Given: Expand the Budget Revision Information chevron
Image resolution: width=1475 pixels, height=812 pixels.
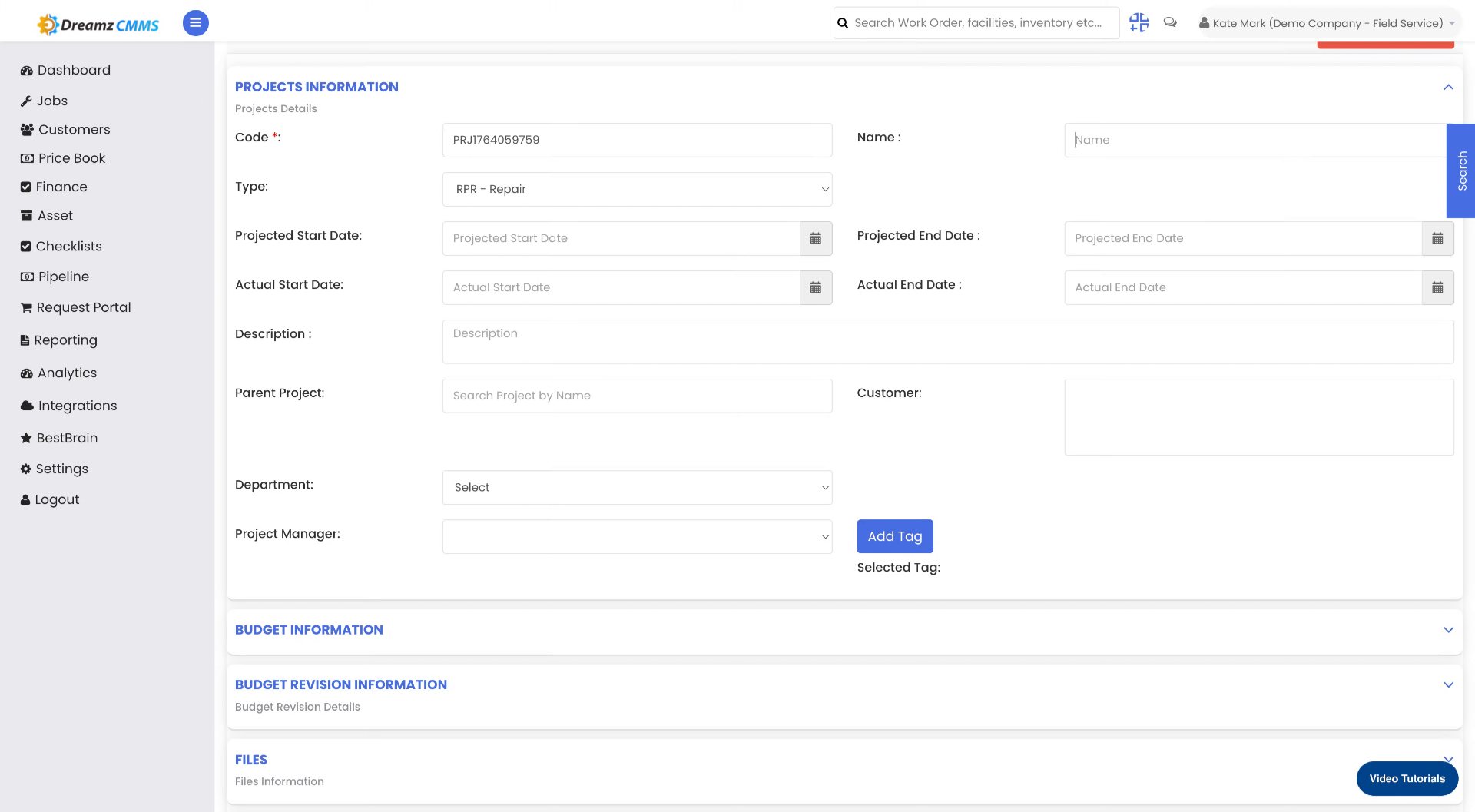Looking at the screenshot, I should [1448, 685].
